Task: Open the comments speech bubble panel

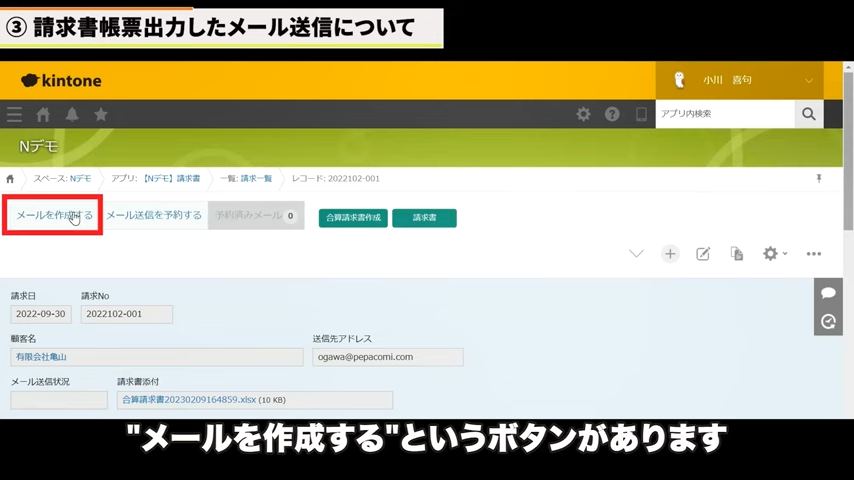Action: 828,293
